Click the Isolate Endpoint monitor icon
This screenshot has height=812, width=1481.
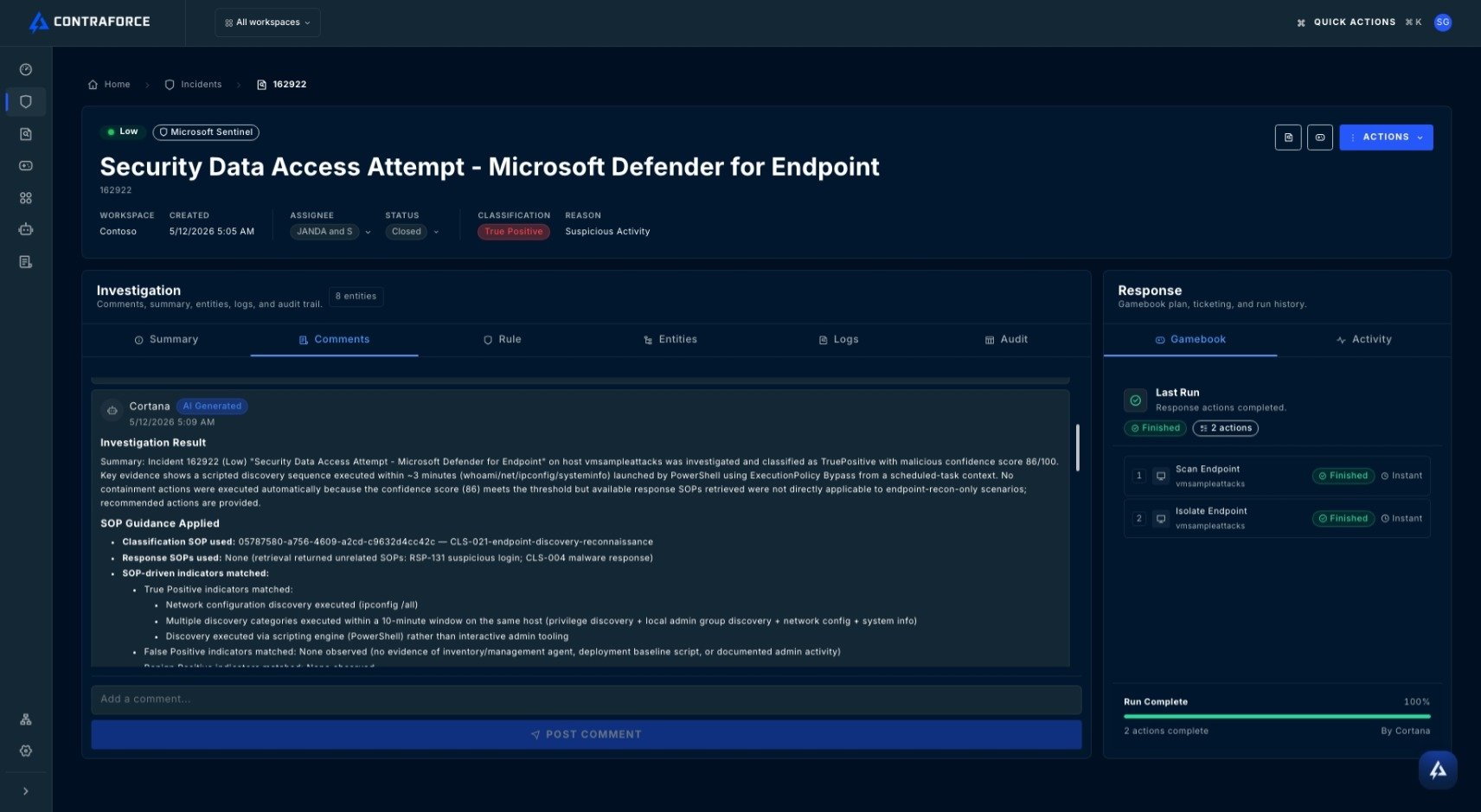[1161, 519]
